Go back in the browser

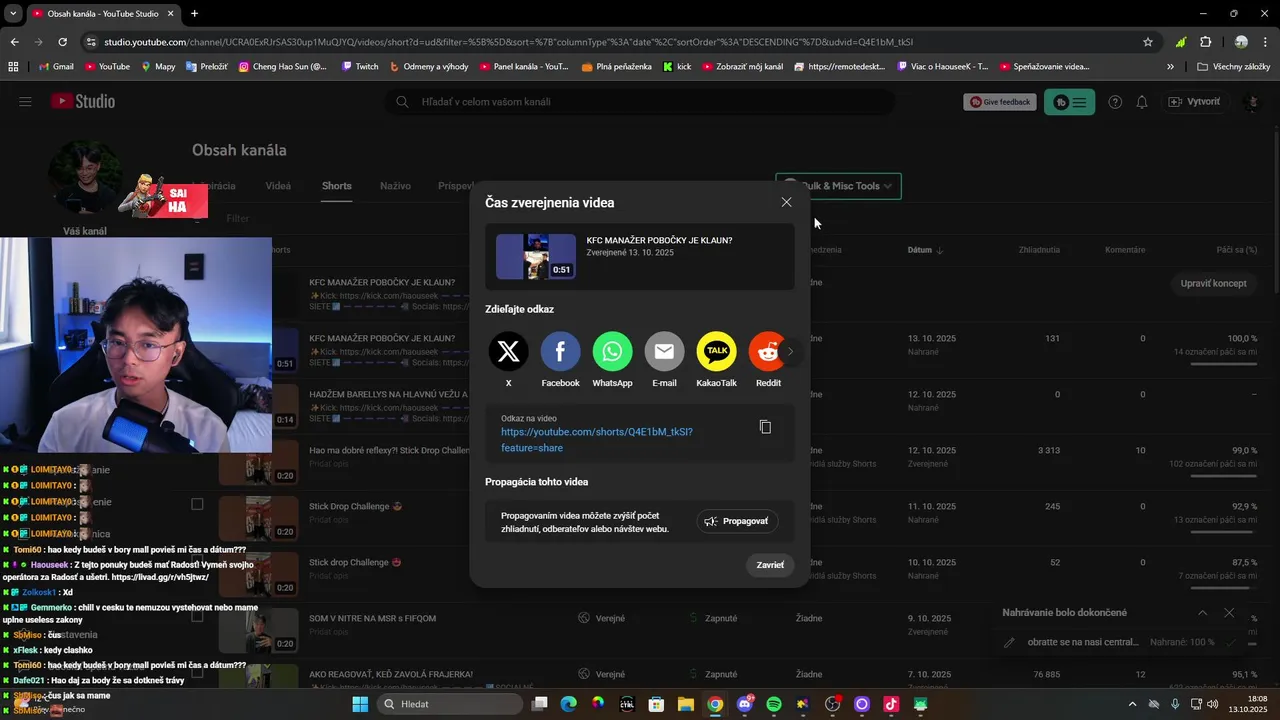pyautogui.click(x=14, y=42)
